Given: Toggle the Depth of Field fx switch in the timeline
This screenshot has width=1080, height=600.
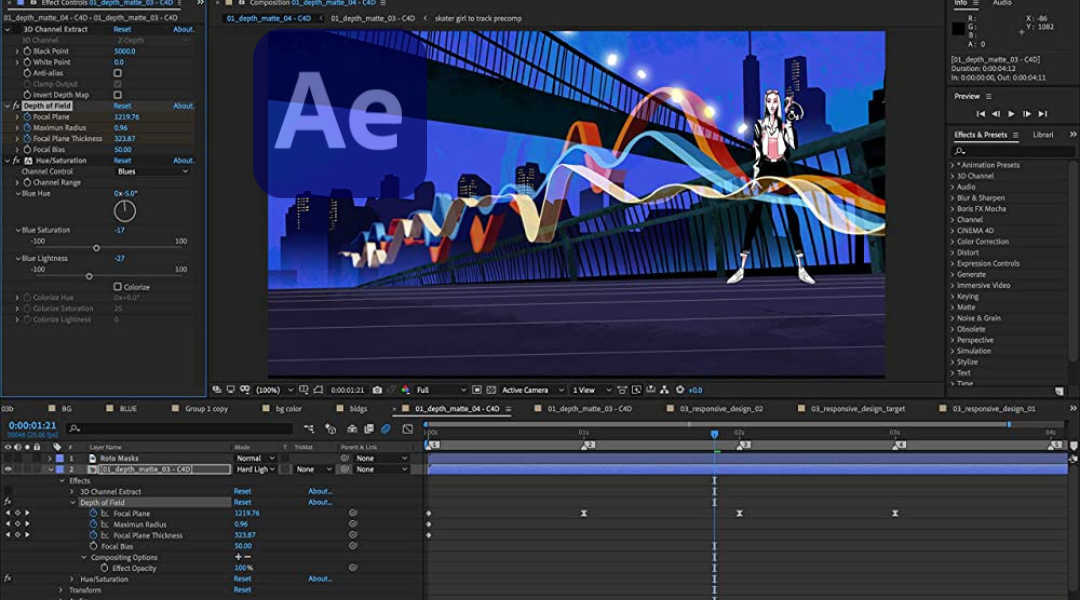Looking at the screenshot, I should click(8, 502).
